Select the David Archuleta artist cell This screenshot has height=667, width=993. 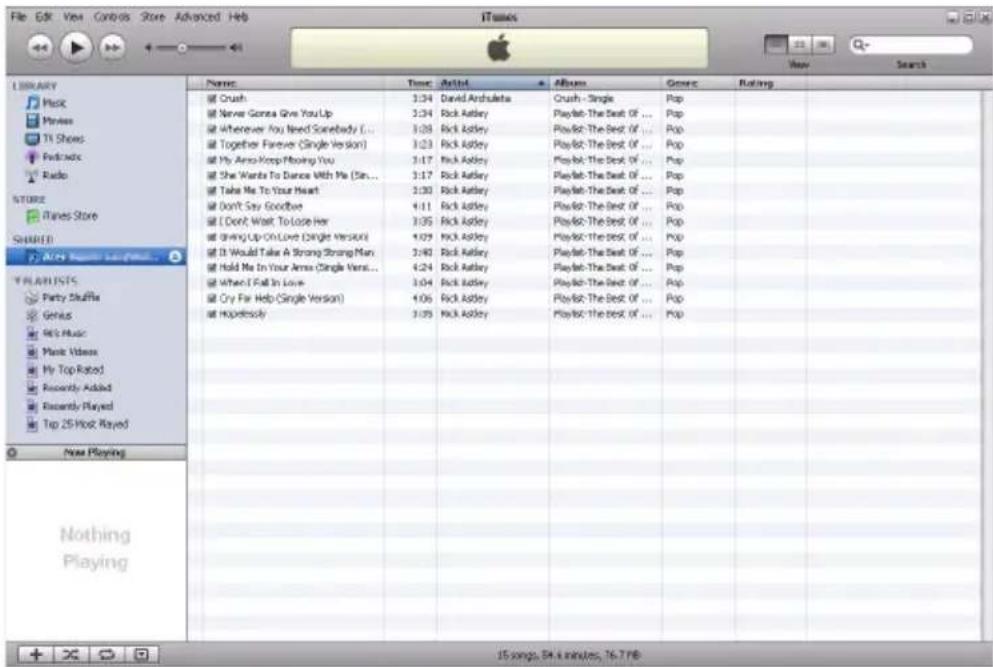coord(476,98)
